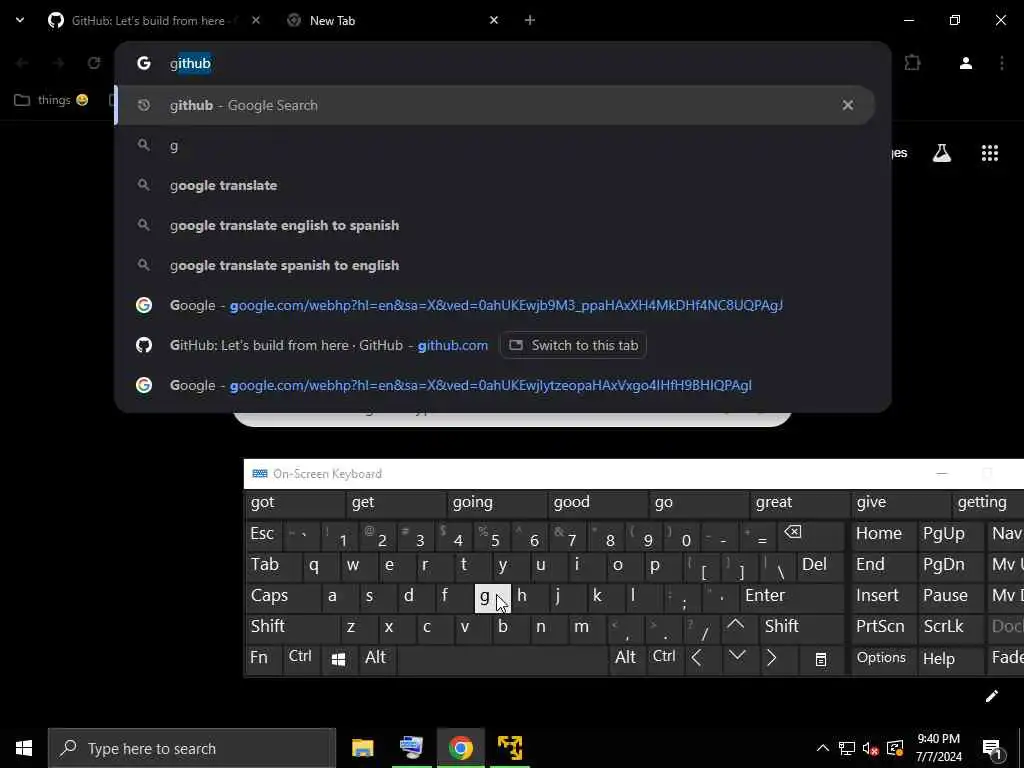Image resolution: width=1024 pixels, height=768 pixels.
Task: Toggle the left Alt key
Action: [x=376, y=658]
